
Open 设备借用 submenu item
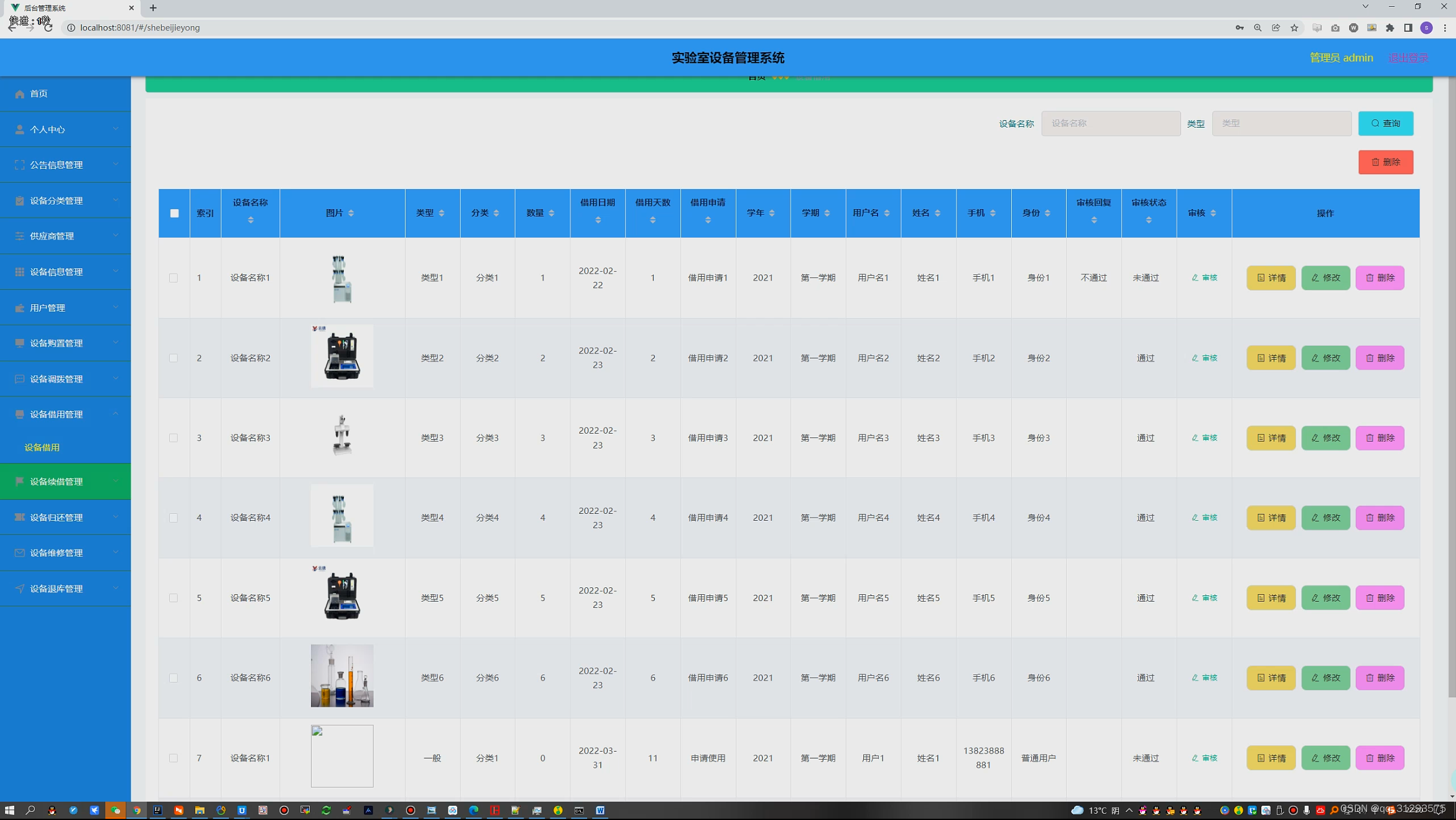42,447
